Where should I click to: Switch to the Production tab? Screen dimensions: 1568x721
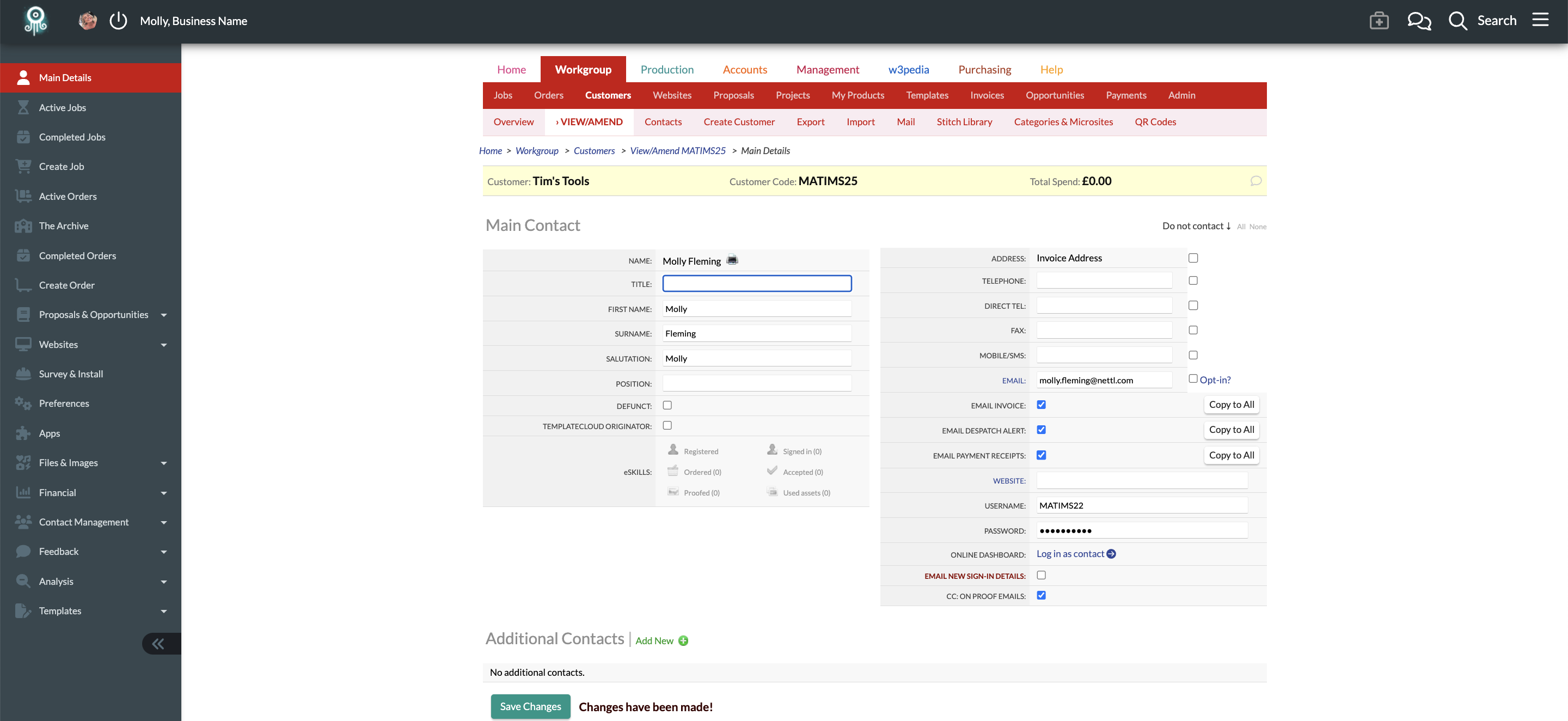coord(666,69)
